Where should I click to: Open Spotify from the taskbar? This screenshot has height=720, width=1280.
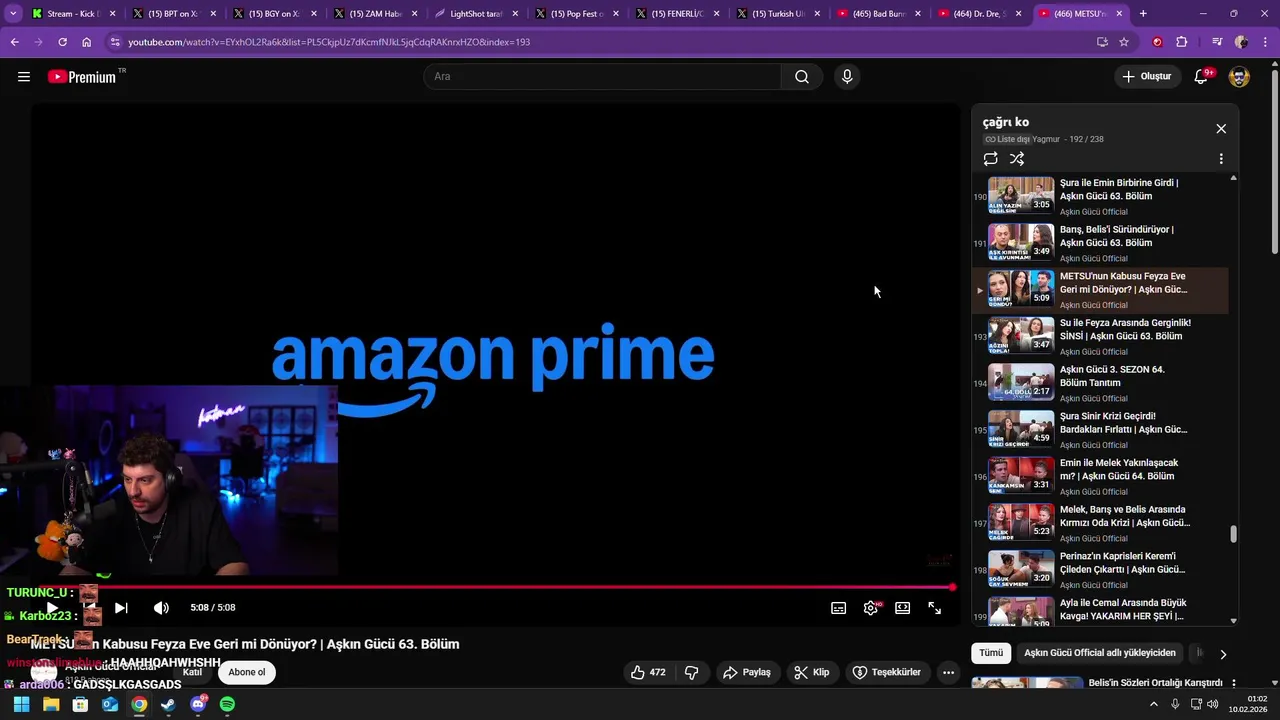[227, 704]
